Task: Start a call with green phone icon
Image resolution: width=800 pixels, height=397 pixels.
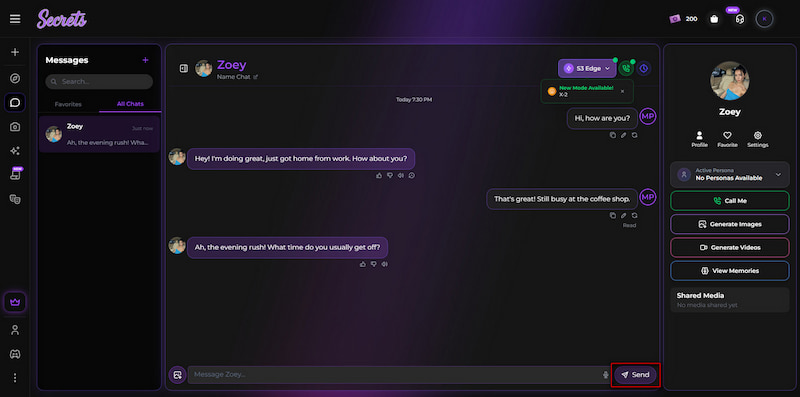Action: (626, 68)
